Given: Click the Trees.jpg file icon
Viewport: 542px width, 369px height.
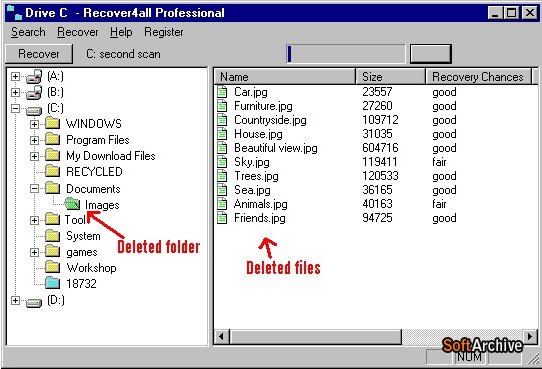Looking at the screenshot, I should (x=222, y=176).
